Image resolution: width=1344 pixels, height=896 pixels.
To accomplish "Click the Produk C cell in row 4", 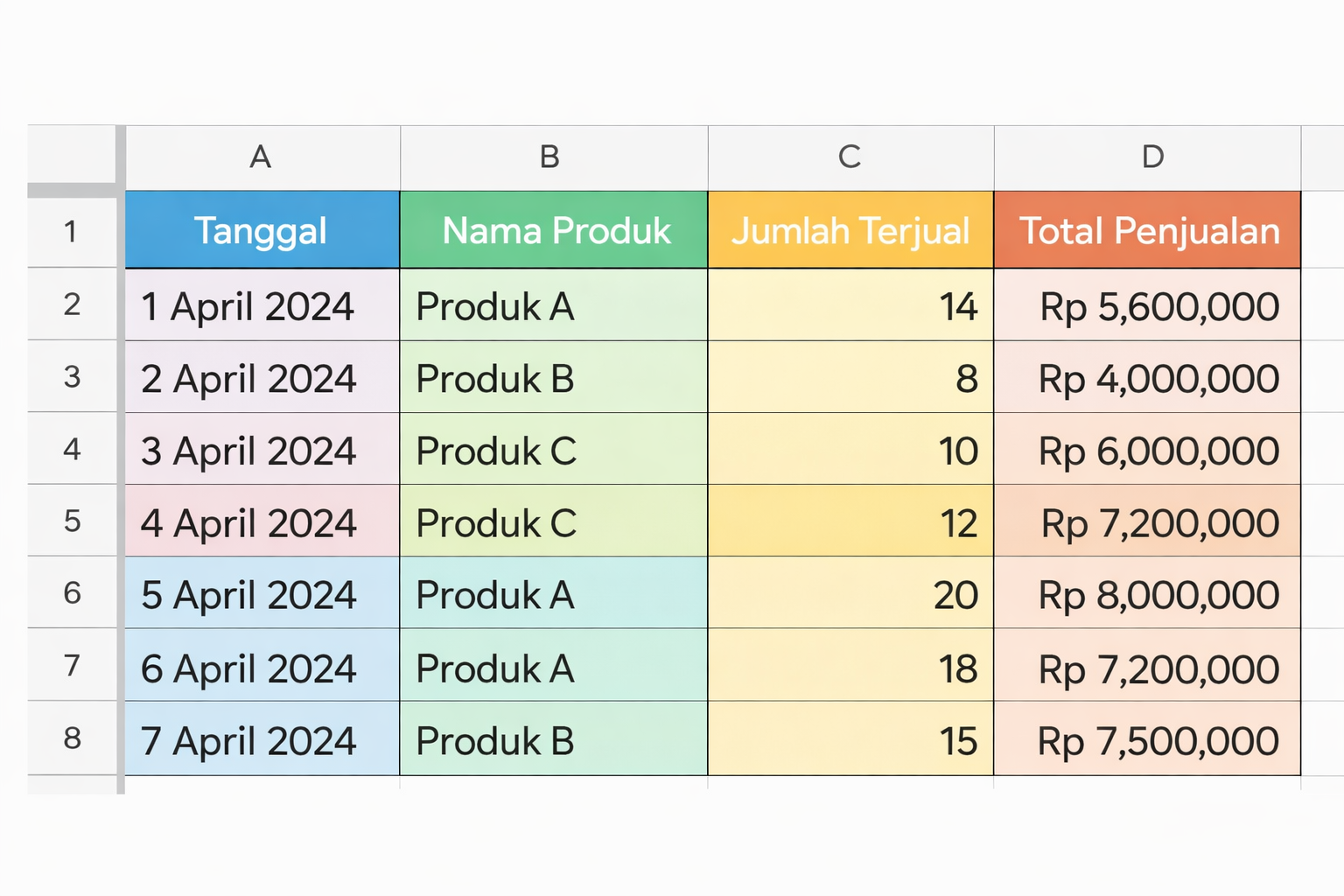I will click(x=553, y=451).
